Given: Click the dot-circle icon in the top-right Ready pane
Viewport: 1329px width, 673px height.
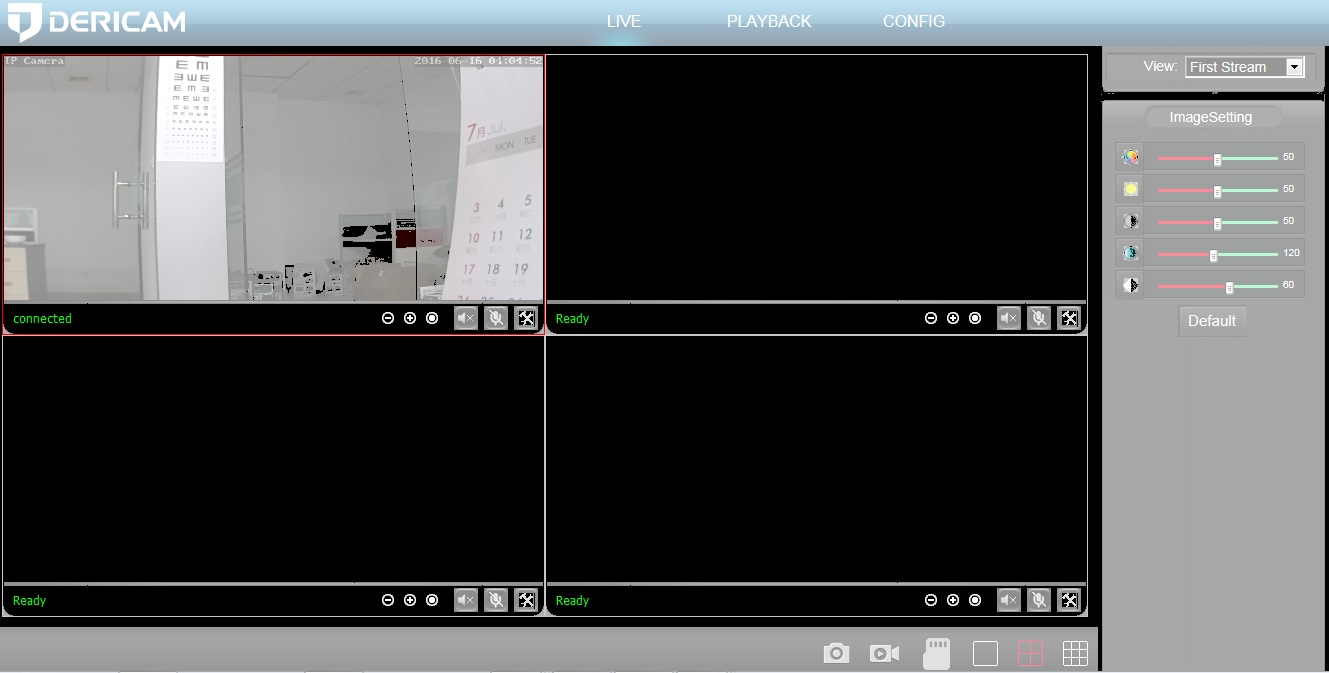Looking at the screenshot, I should 975,318.
